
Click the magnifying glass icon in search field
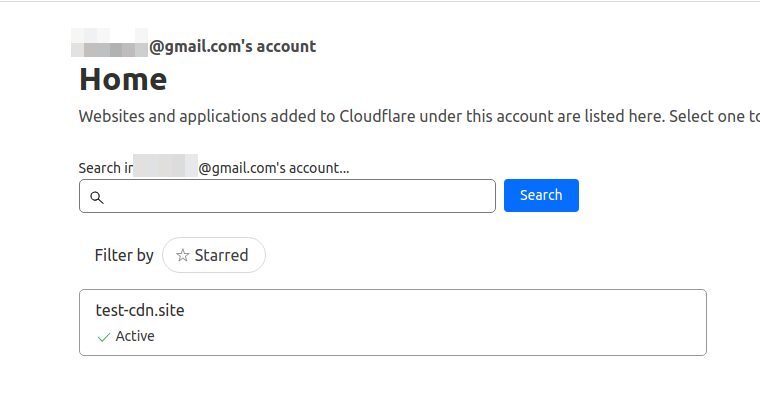(x=97, y=197)
